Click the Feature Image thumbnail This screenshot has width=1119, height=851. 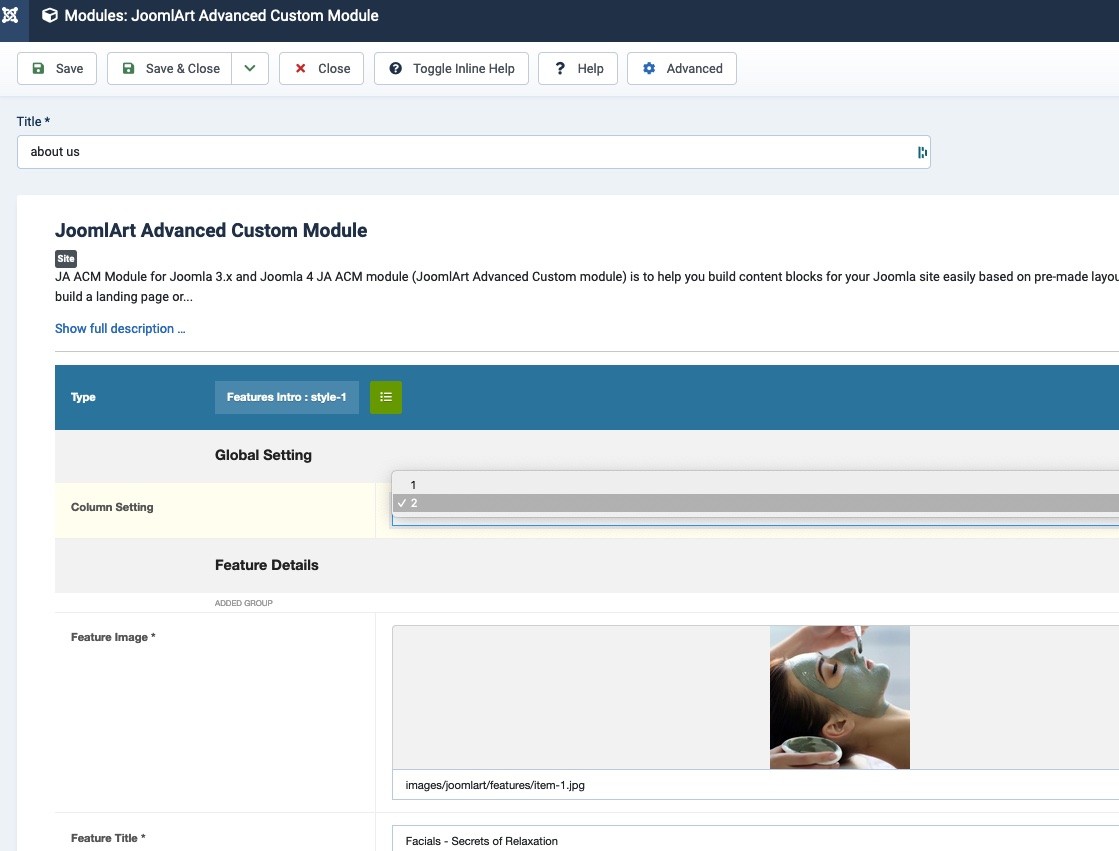pyautogui.click(x=839, y=698)
